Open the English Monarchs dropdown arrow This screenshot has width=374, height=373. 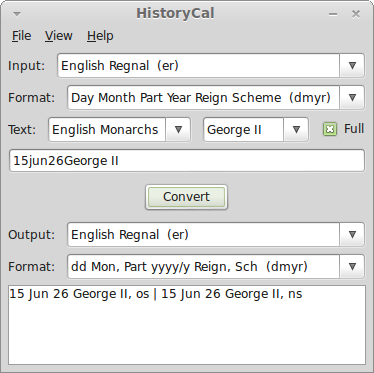[x=178, y=129]
